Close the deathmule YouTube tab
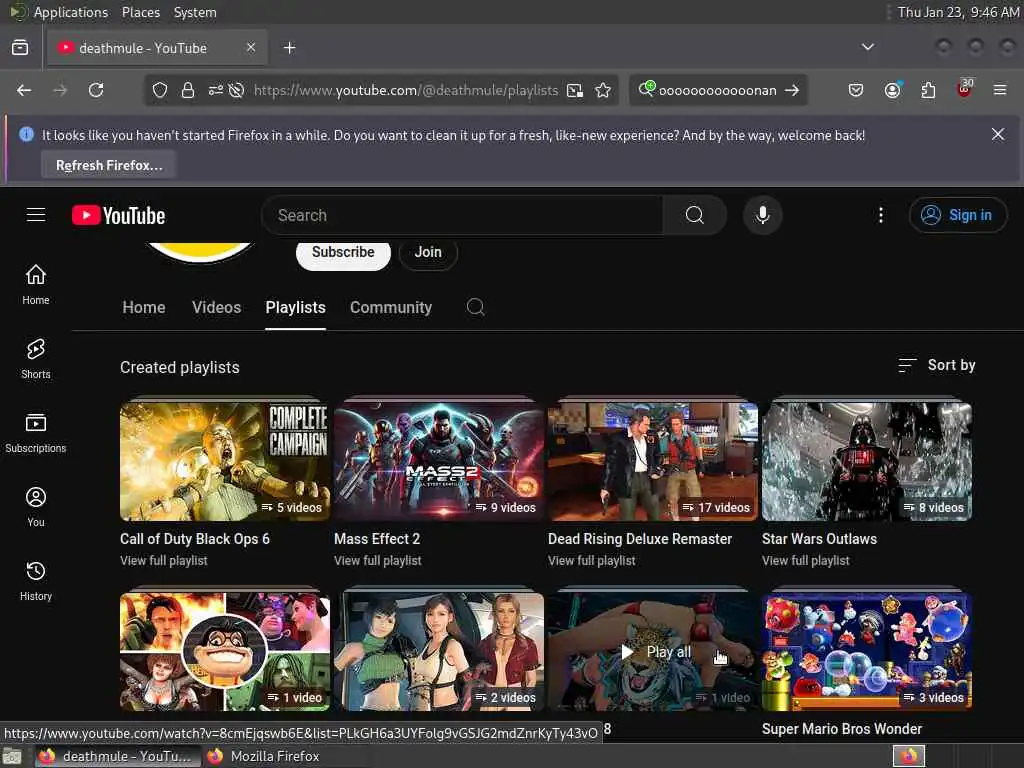 pyautogui.click(x=251, y=47)
